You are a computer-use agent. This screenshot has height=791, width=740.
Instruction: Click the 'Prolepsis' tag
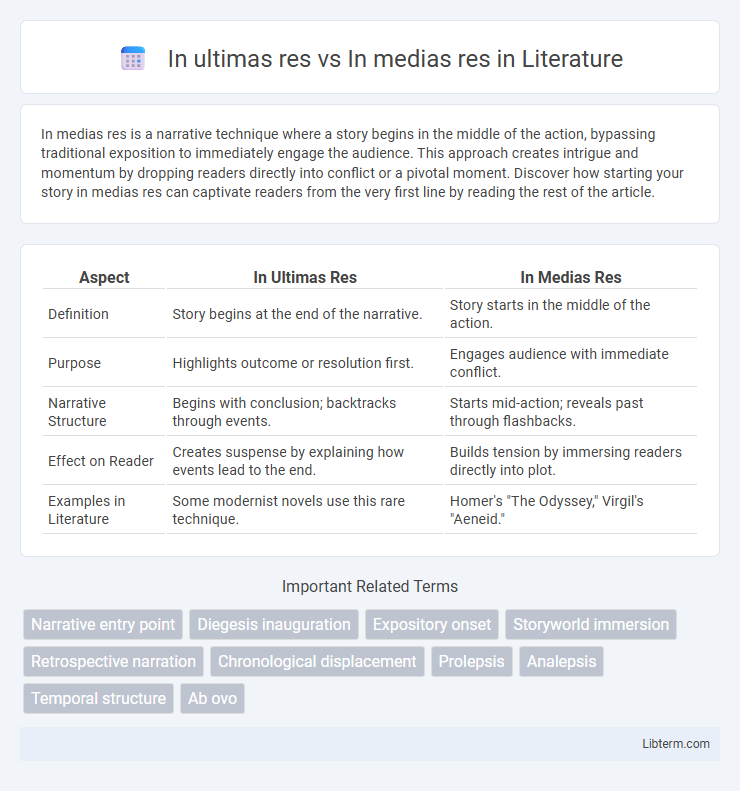tap(472, 661)
